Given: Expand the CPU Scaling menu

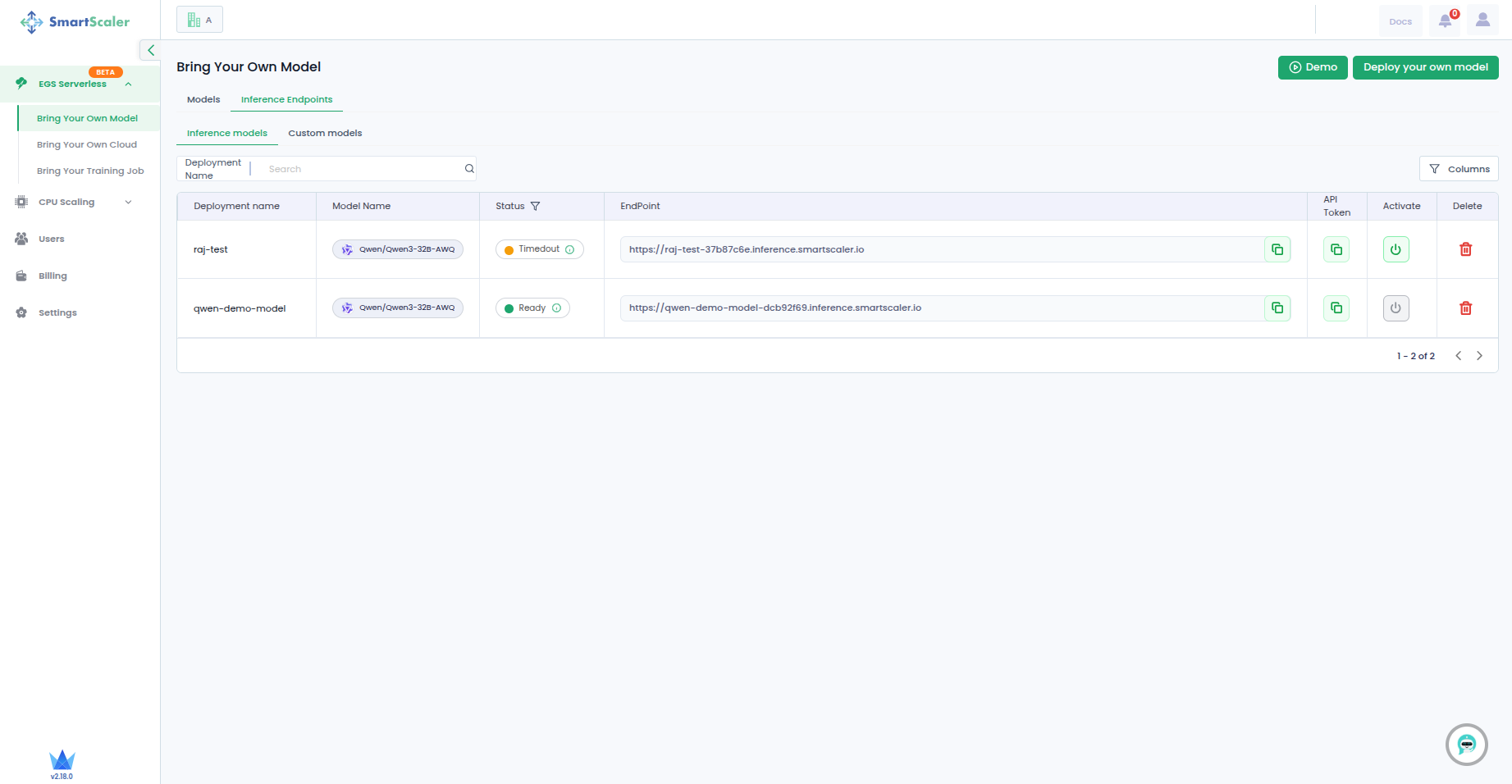Looking at the screenshot, I should [x=128, y=203].
